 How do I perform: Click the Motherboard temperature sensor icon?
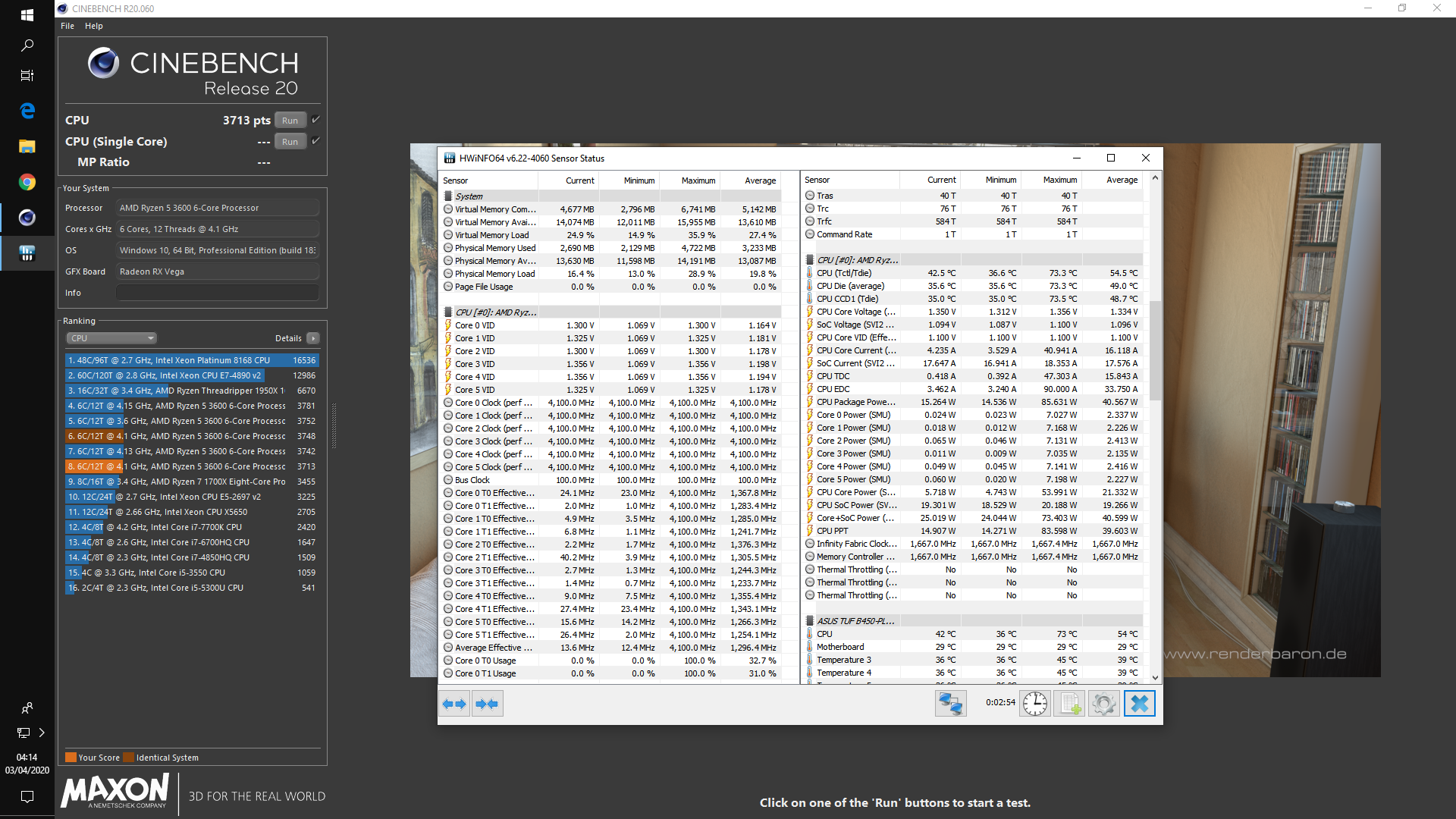[810, 647]
